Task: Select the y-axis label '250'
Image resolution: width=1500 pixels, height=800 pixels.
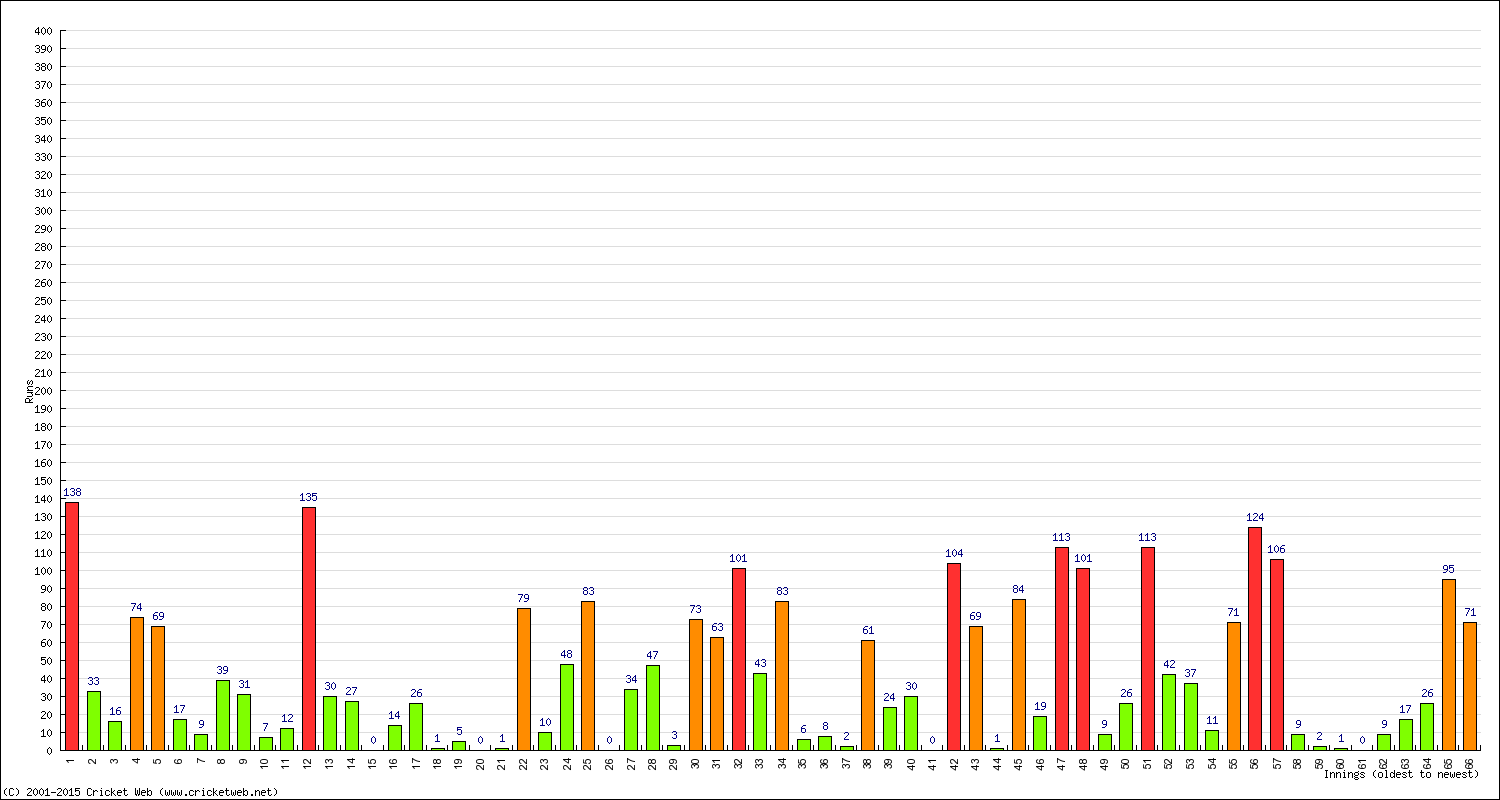Action: 43,301
